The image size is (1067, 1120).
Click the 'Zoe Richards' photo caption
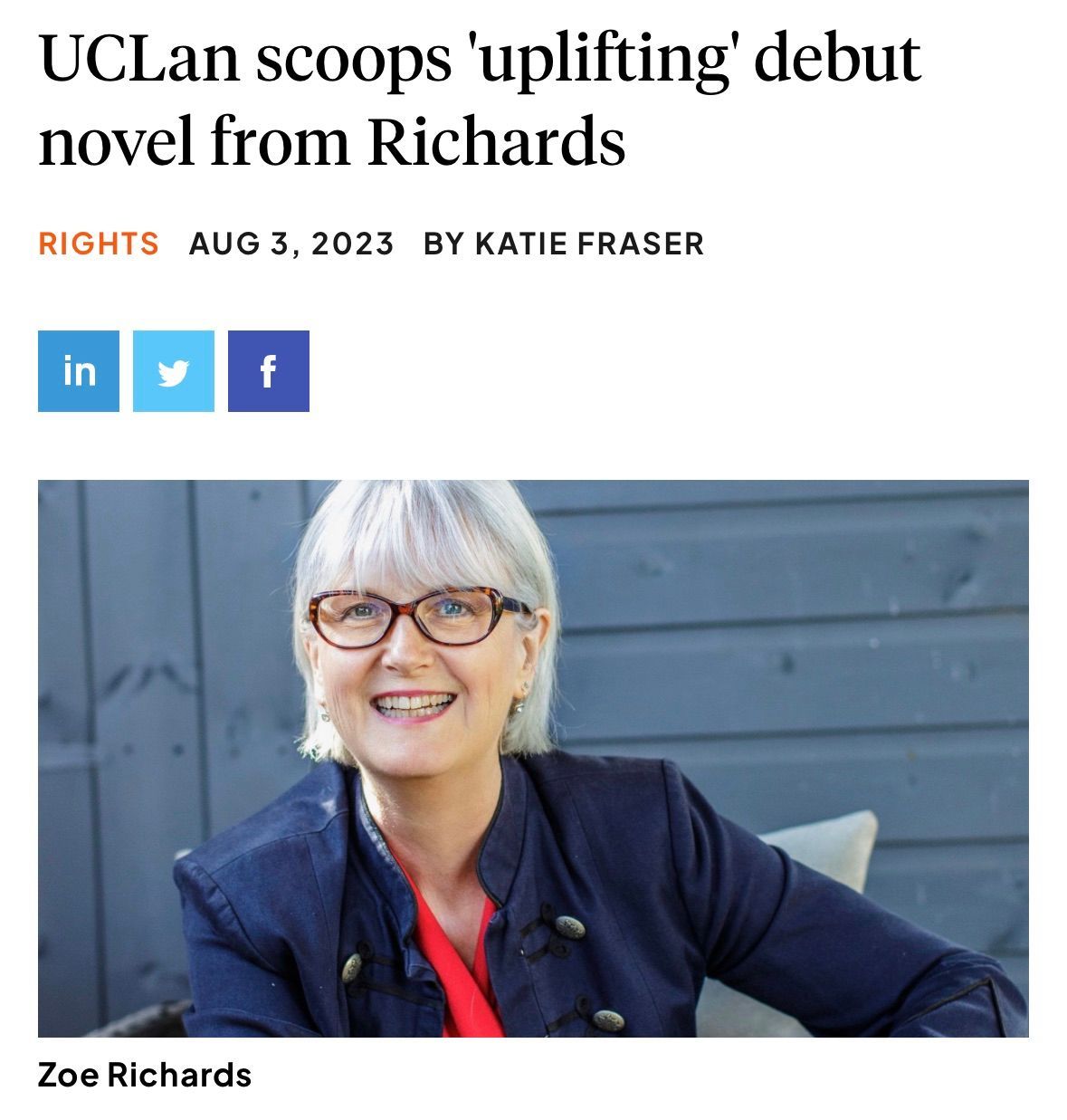[x=145, y=1075]
